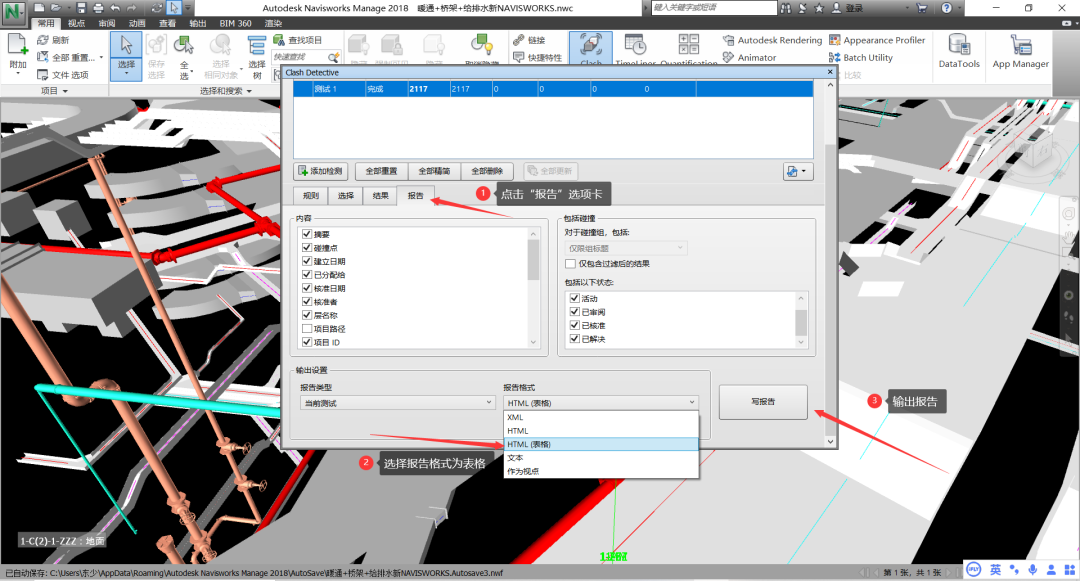Click the 写报告 button
Image resolution: width=1080 pixels, height=581 pixels.
(x=763, y=402)
